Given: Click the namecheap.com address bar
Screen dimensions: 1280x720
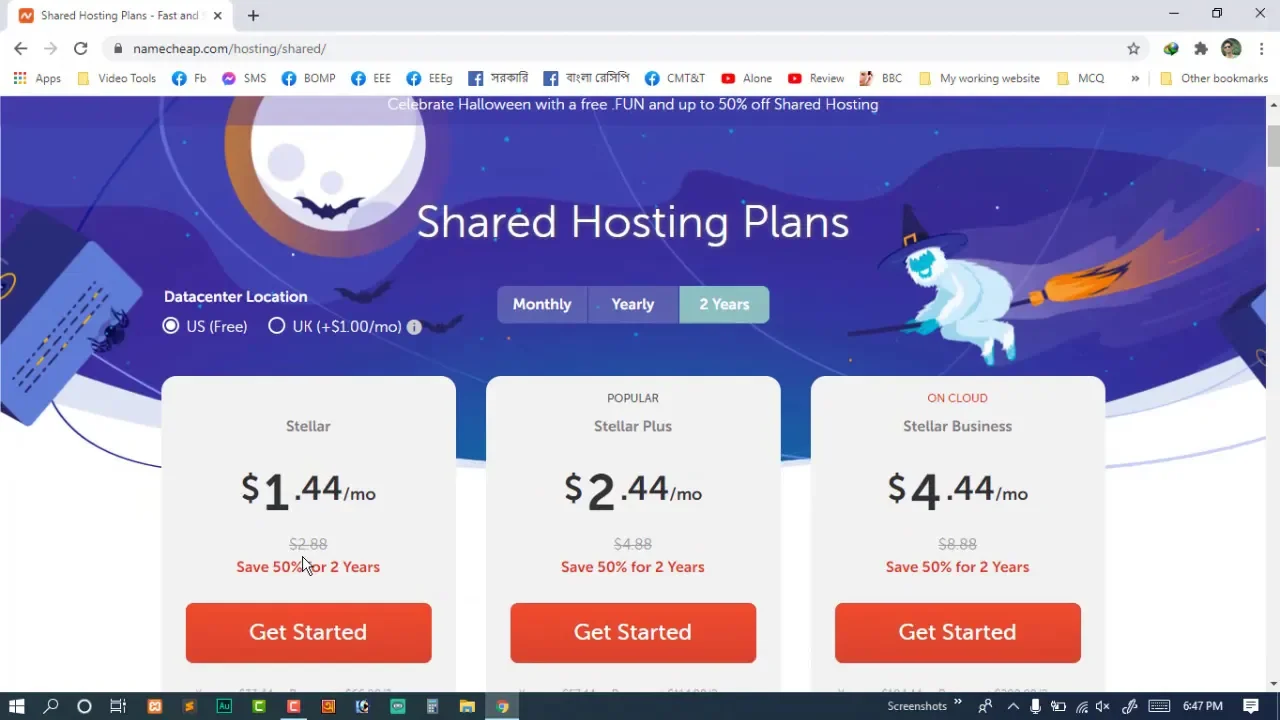Looking at the screenshot, I should [x=620, y=48].
